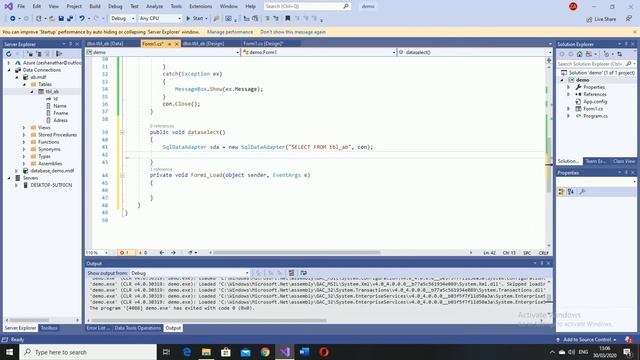Image resolution: width=640 pixels, height=360 pixels.
Task: Click the Property Pages wrench icon
Action: [582, 191]
